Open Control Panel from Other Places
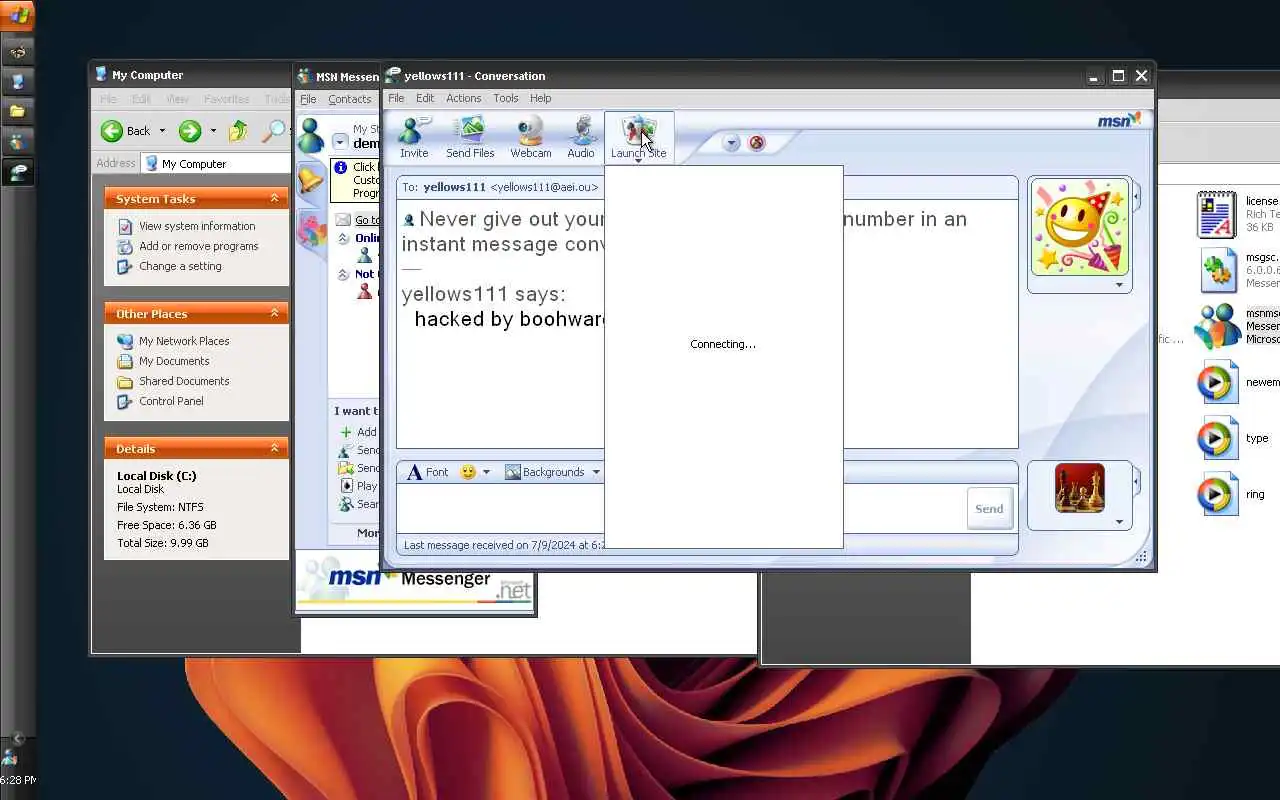The width and height of the screenshot is (1280, 800). coord(171,401)
